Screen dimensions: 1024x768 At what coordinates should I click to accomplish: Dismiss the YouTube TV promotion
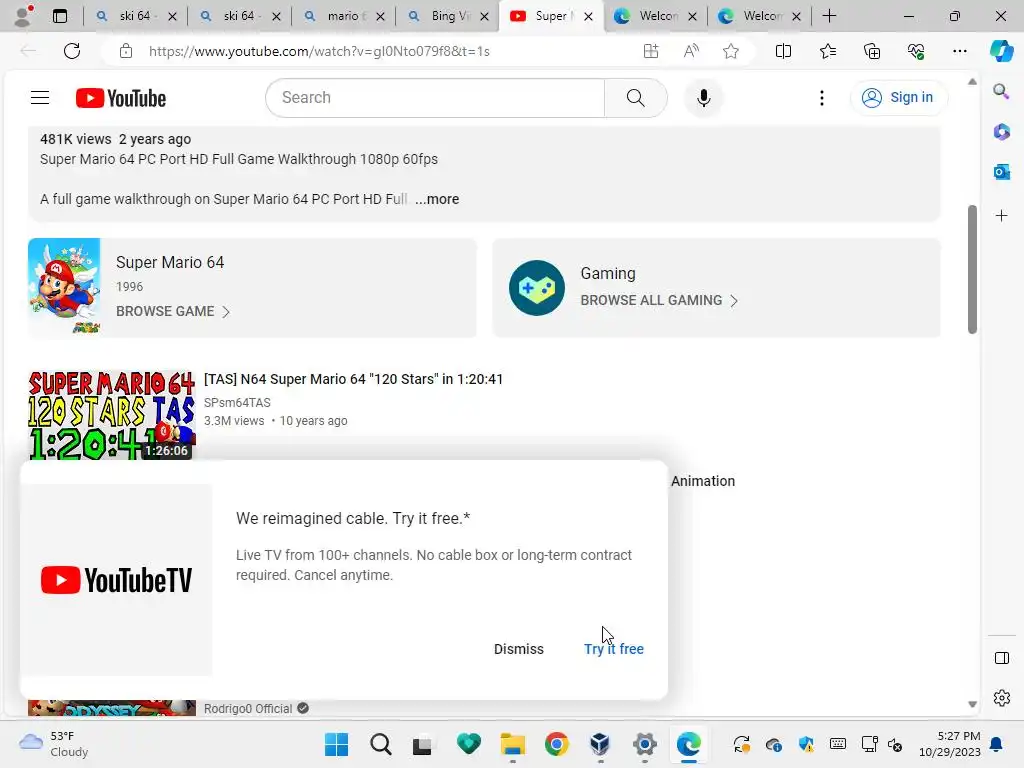coord(519,649)
